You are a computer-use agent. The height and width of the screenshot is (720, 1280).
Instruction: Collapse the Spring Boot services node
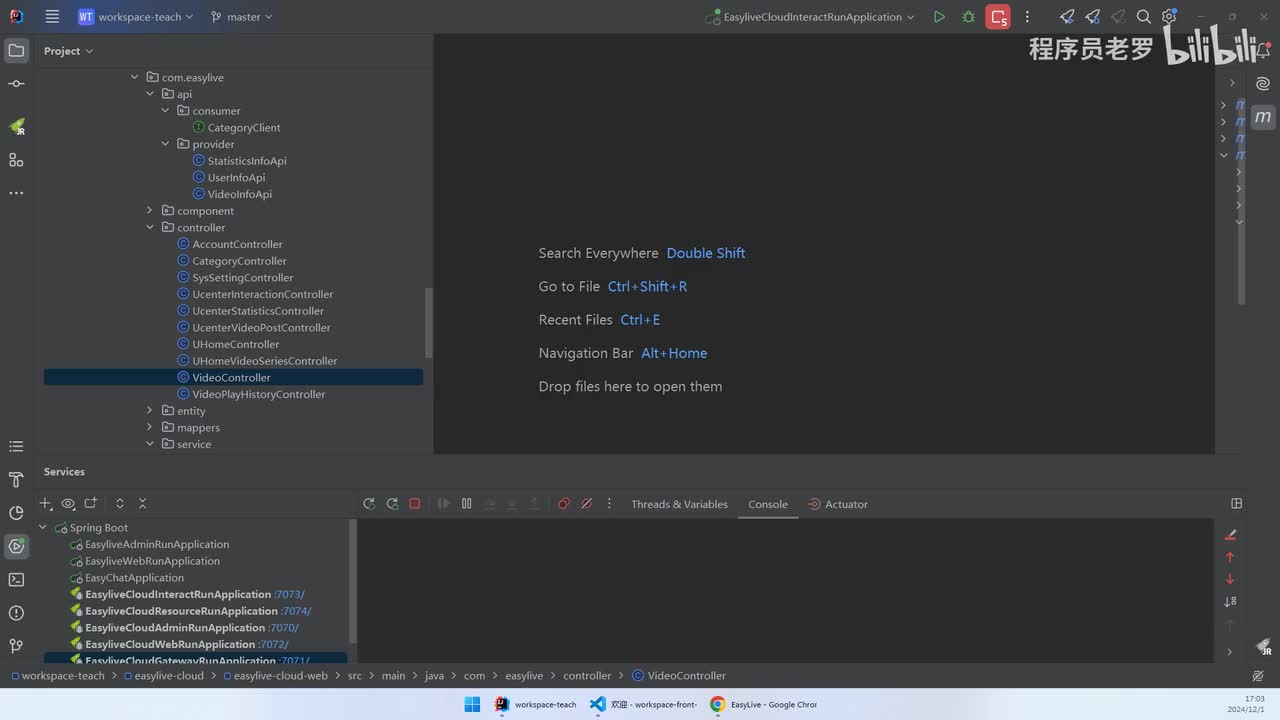point(43,528)
